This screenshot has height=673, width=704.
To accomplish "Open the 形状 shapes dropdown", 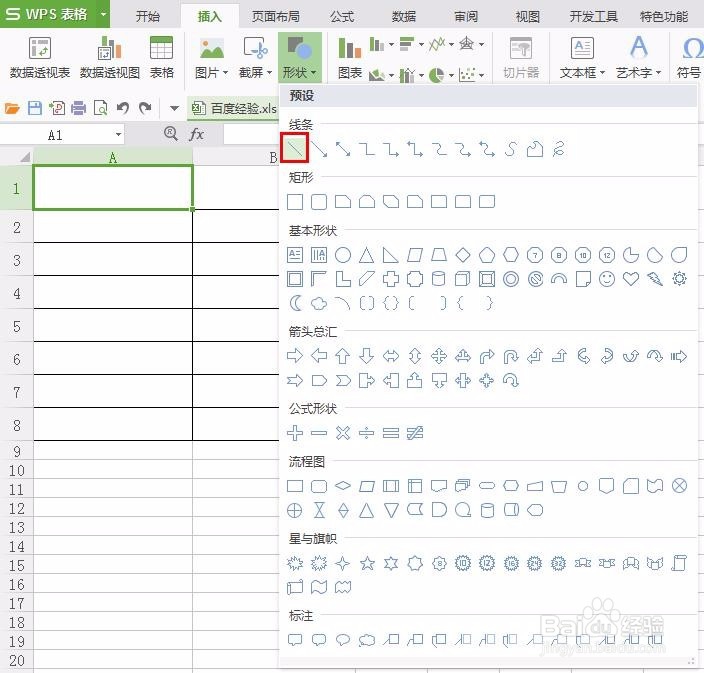I will [299, 57].
